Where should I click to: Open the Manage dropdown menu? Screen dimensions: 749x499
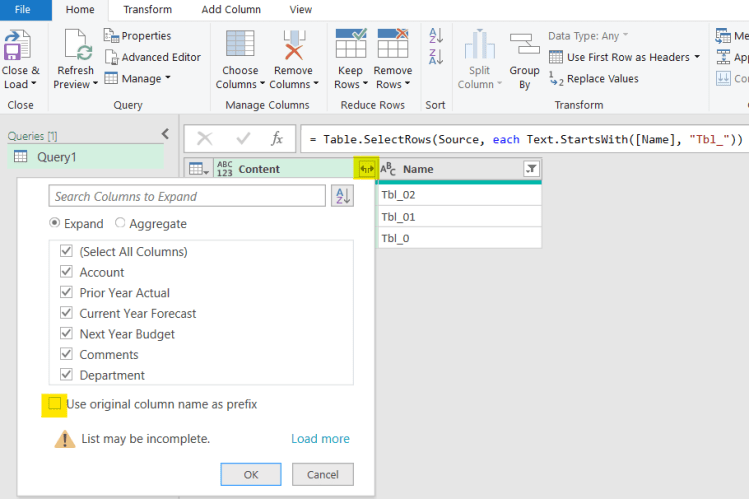point(138,78)
